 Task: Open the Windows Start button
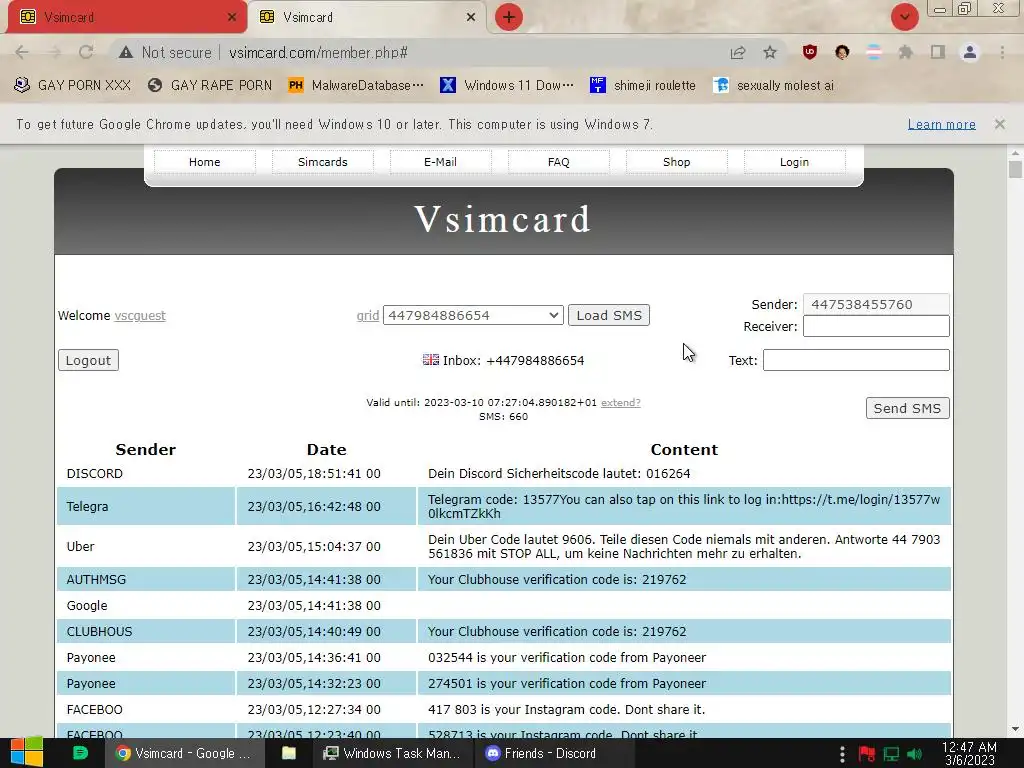pyautogui.click(x=27, y=753)
